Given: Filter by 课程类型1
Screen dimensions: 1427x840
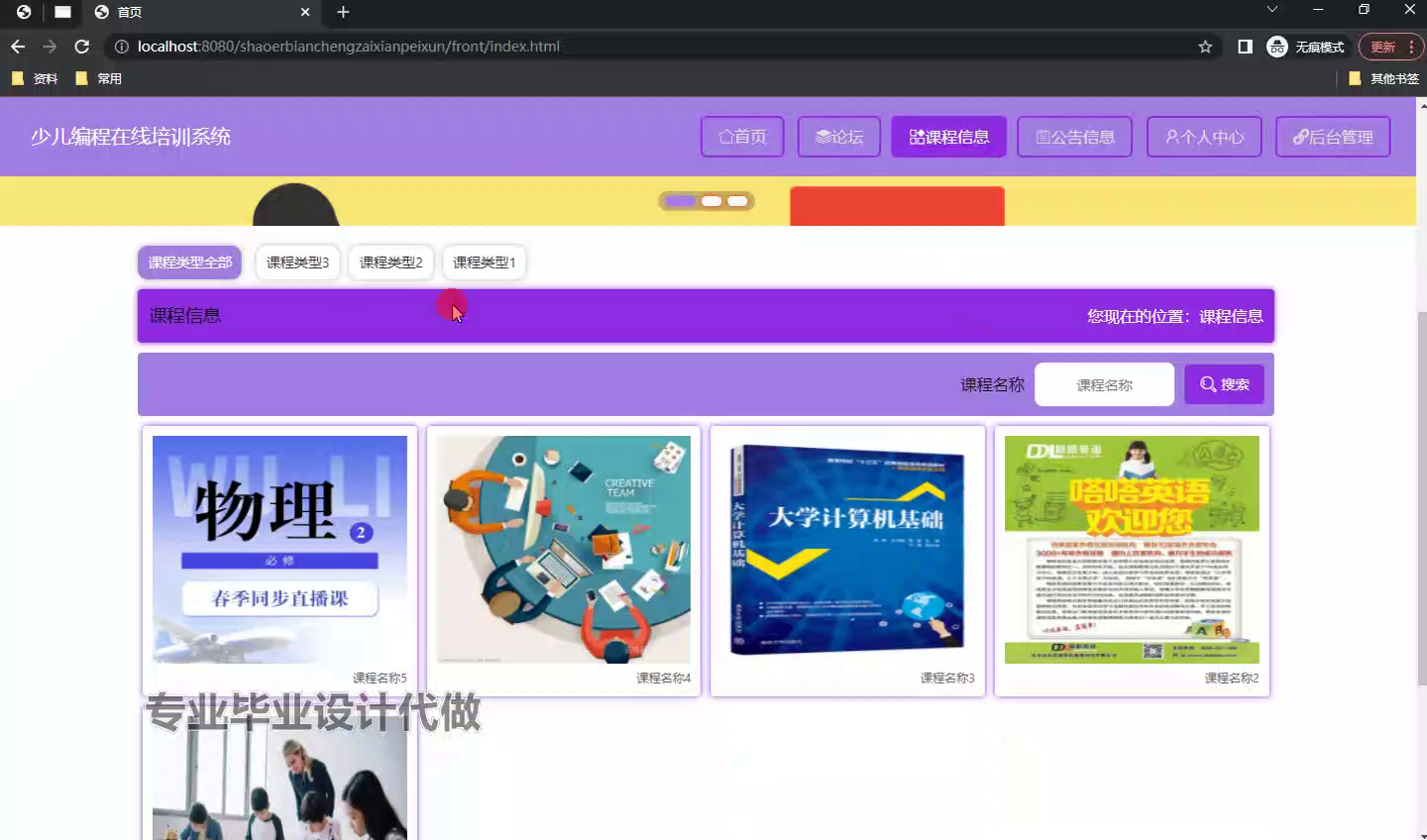Looking at the screenshot, I should point(484,262).
